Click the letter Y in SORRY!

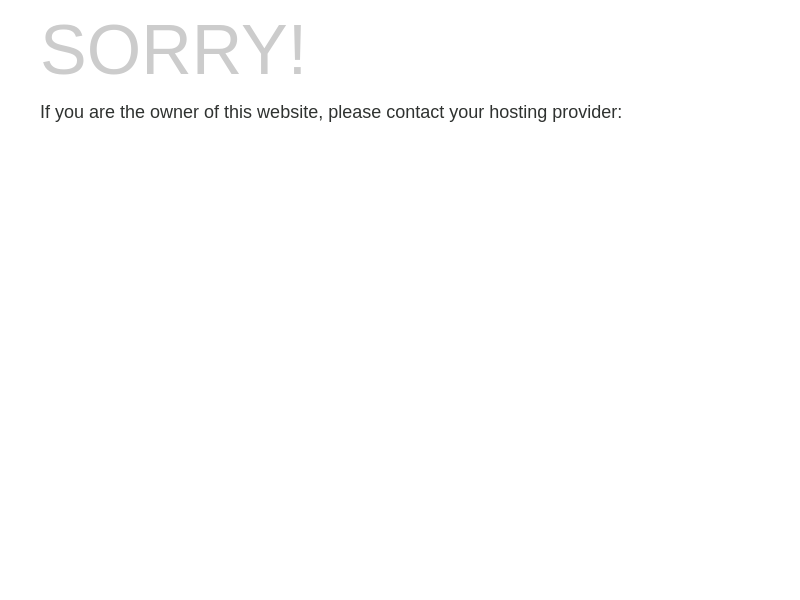pos(263,49)
